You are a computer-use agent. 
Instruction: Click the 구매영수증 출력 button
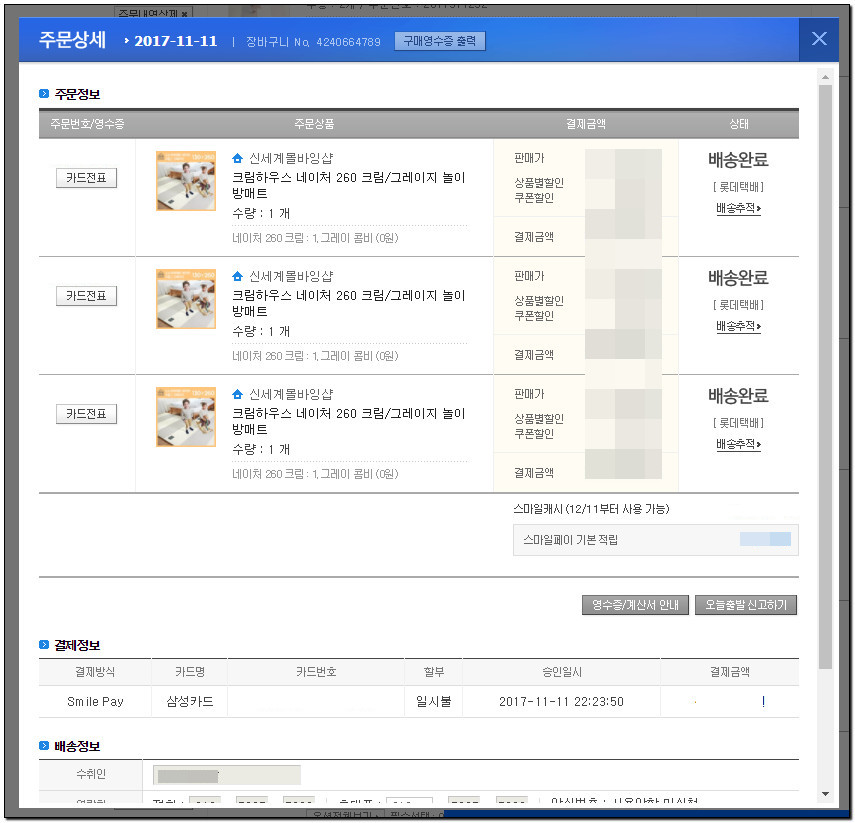pyautogui.click(x=440, y=41)
